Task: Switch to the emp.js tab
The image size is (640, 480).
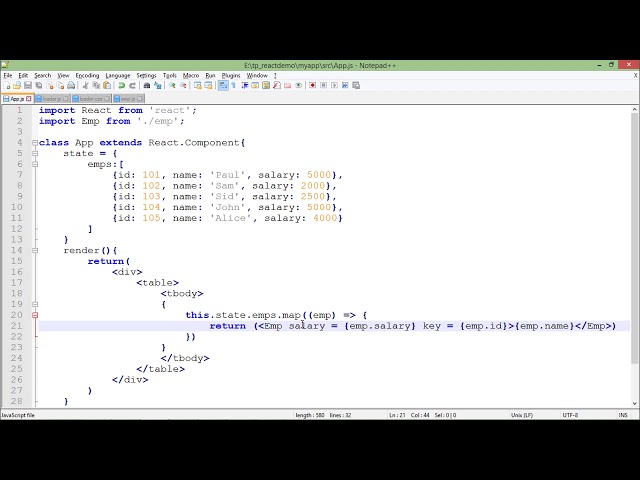Action: click(x=128, y=99)
